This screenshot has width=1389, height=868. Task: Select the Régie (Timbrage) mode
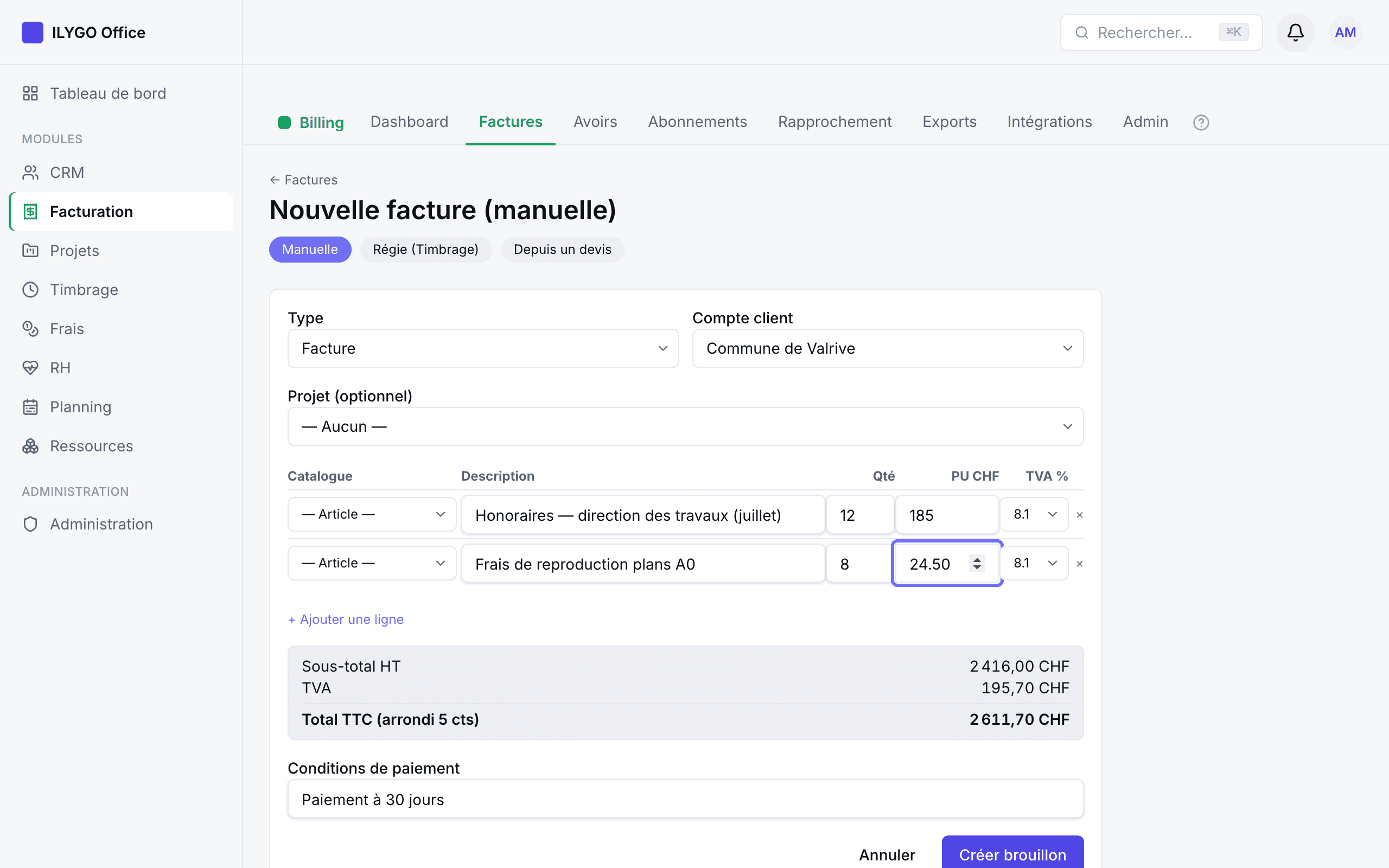tap(425, 249)
